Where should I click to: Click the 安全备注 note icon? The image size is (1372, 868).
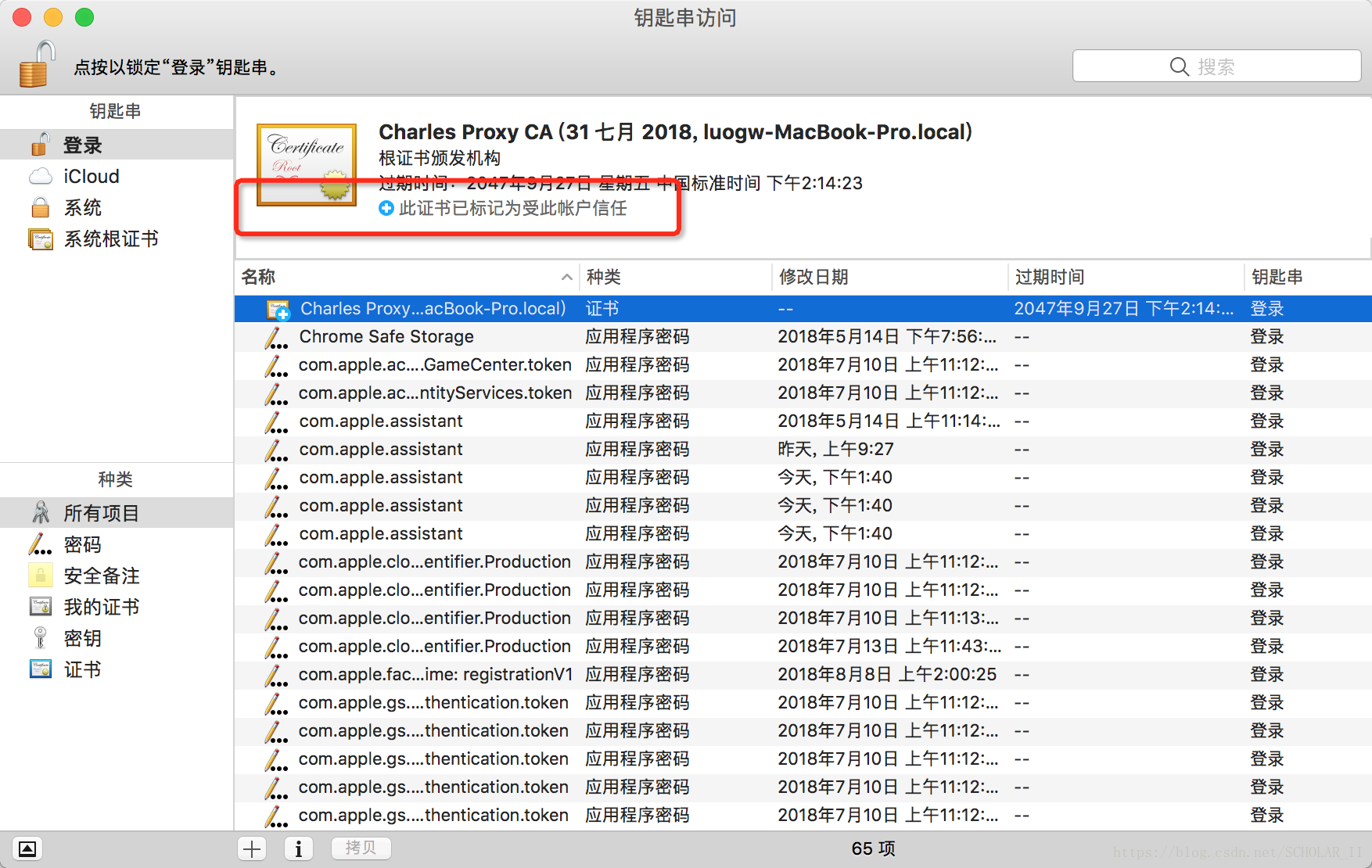tap(41, 576)
